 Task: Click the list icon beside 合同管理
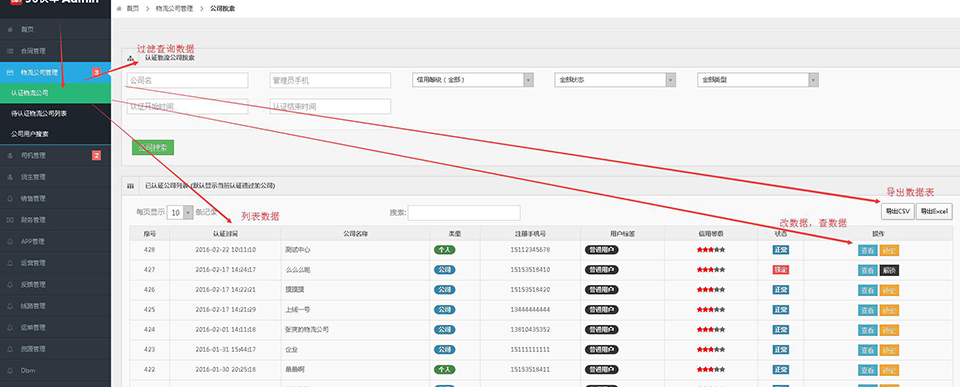10,51
